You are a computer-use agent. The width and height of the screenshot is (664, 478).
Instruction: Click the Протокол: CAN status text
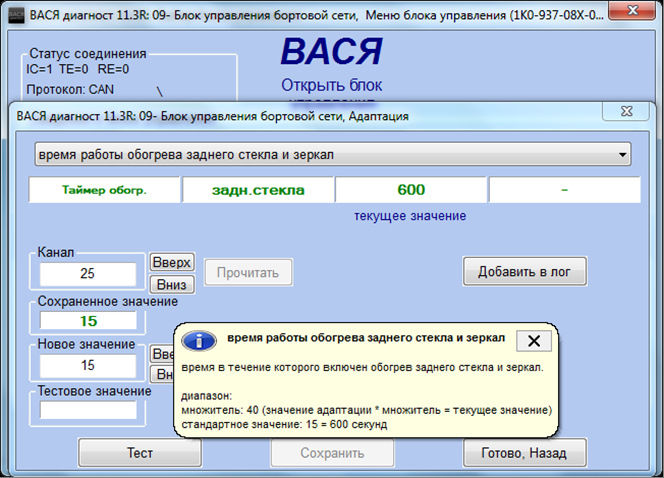(70, 90)
